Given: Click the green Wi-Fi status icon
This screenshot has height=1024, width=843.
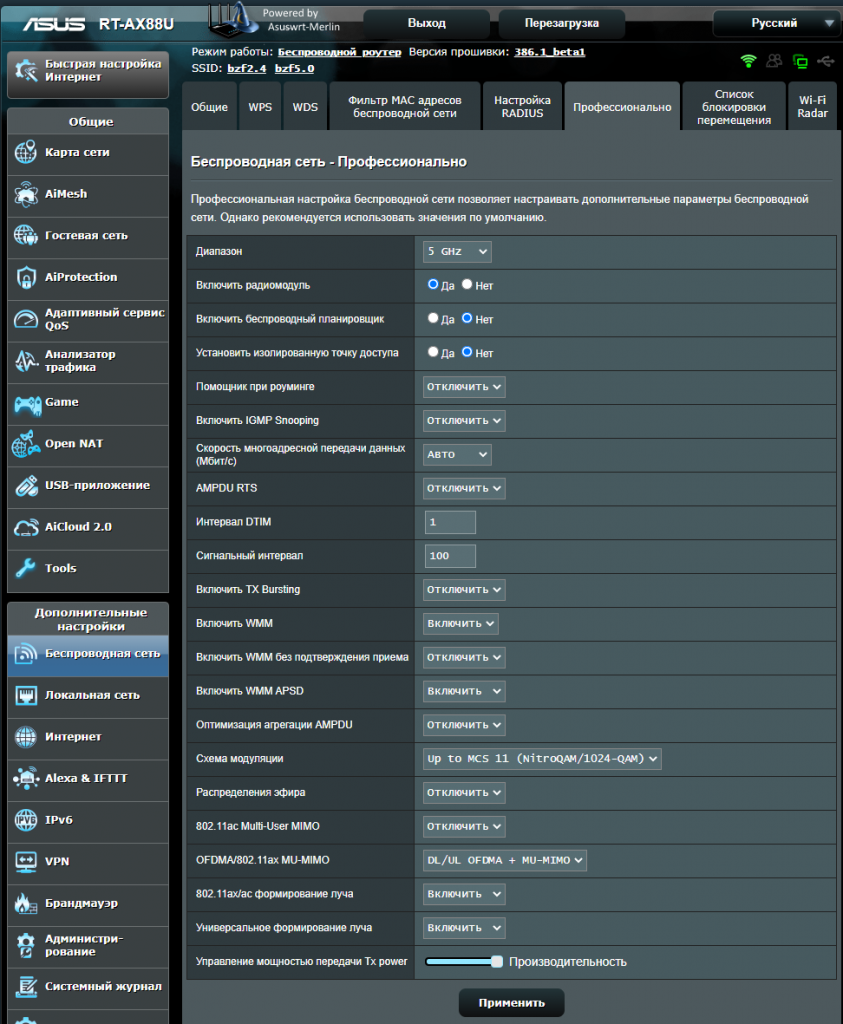Looking at the screenshot, I should coord(748,61).
